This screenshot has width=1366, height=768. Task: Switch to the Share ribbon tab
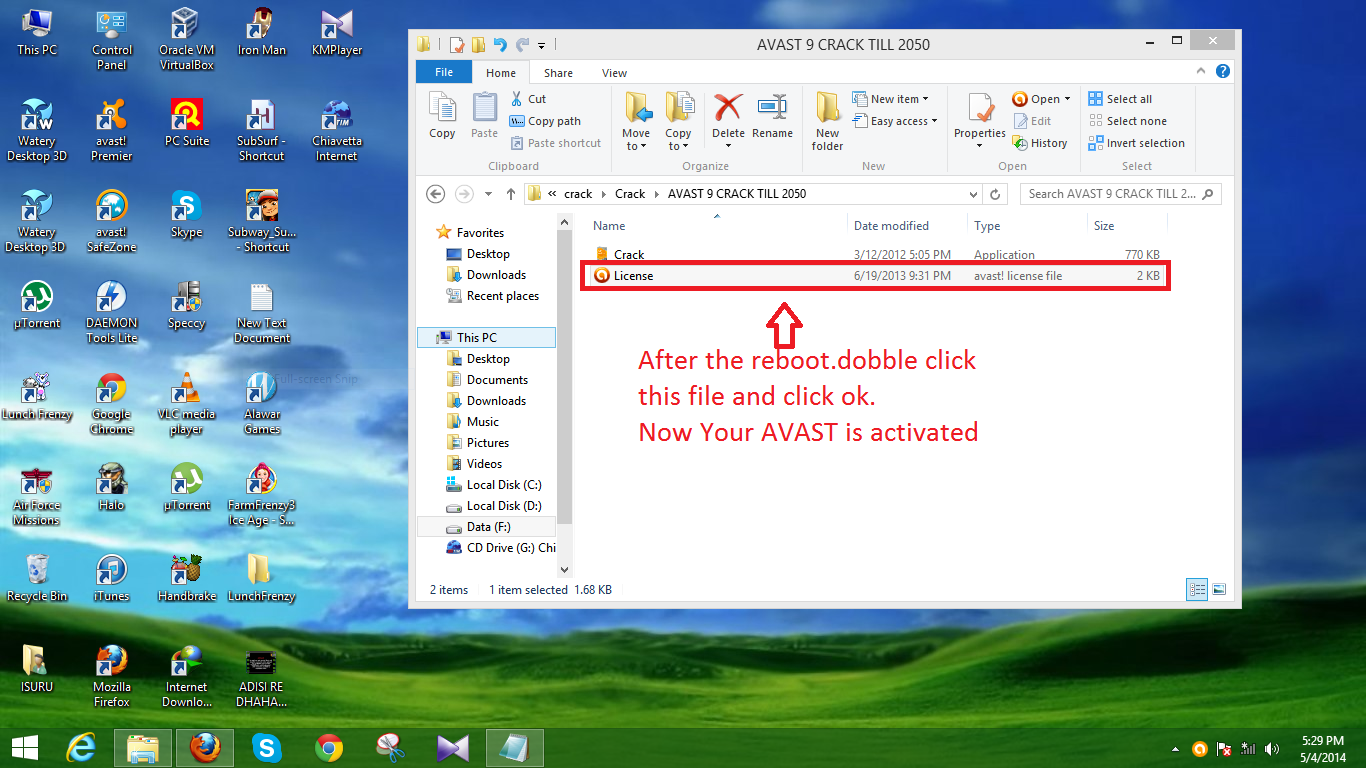[x=558, y=73]
